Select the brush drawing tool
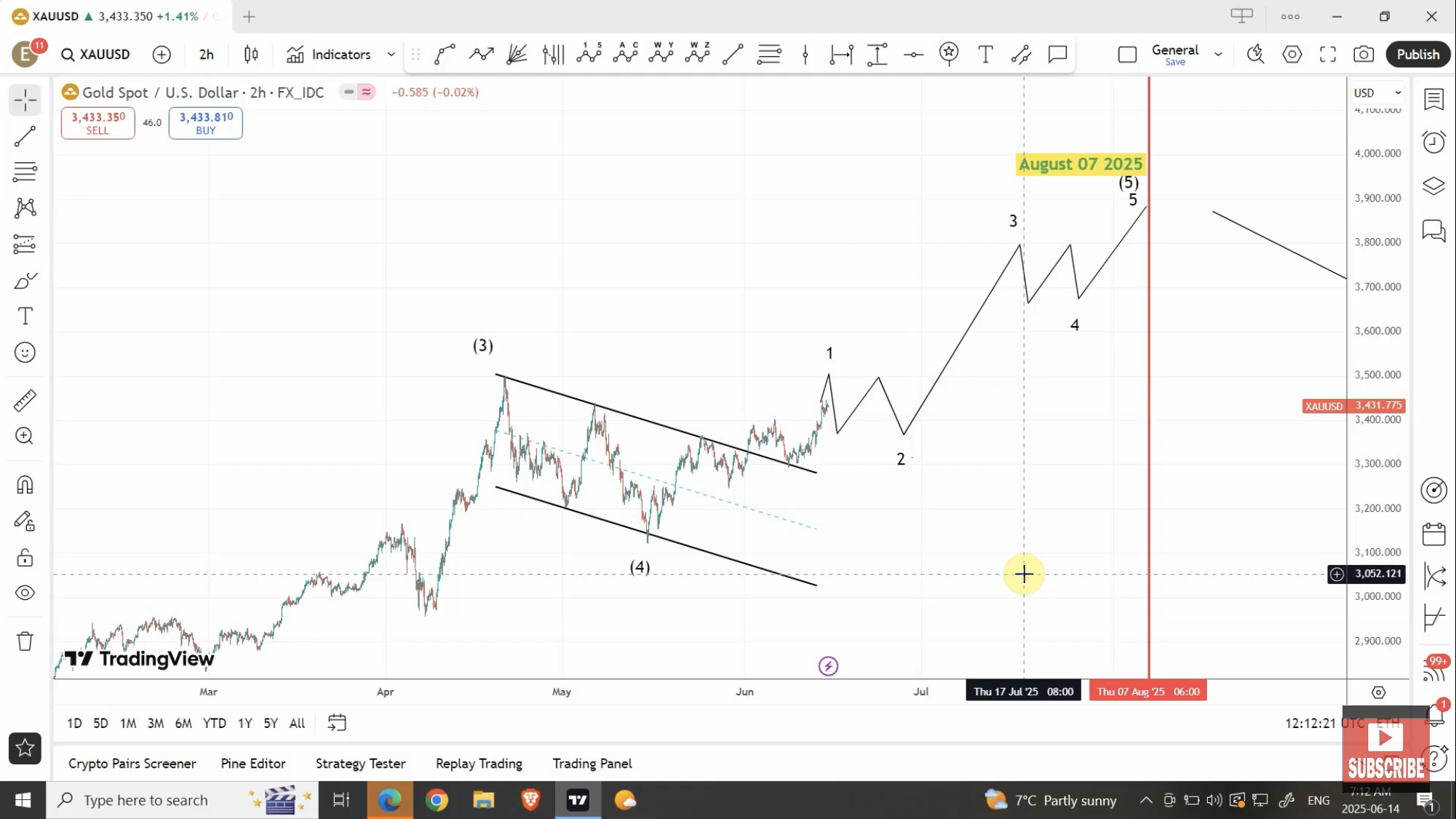 pos(25,280)
